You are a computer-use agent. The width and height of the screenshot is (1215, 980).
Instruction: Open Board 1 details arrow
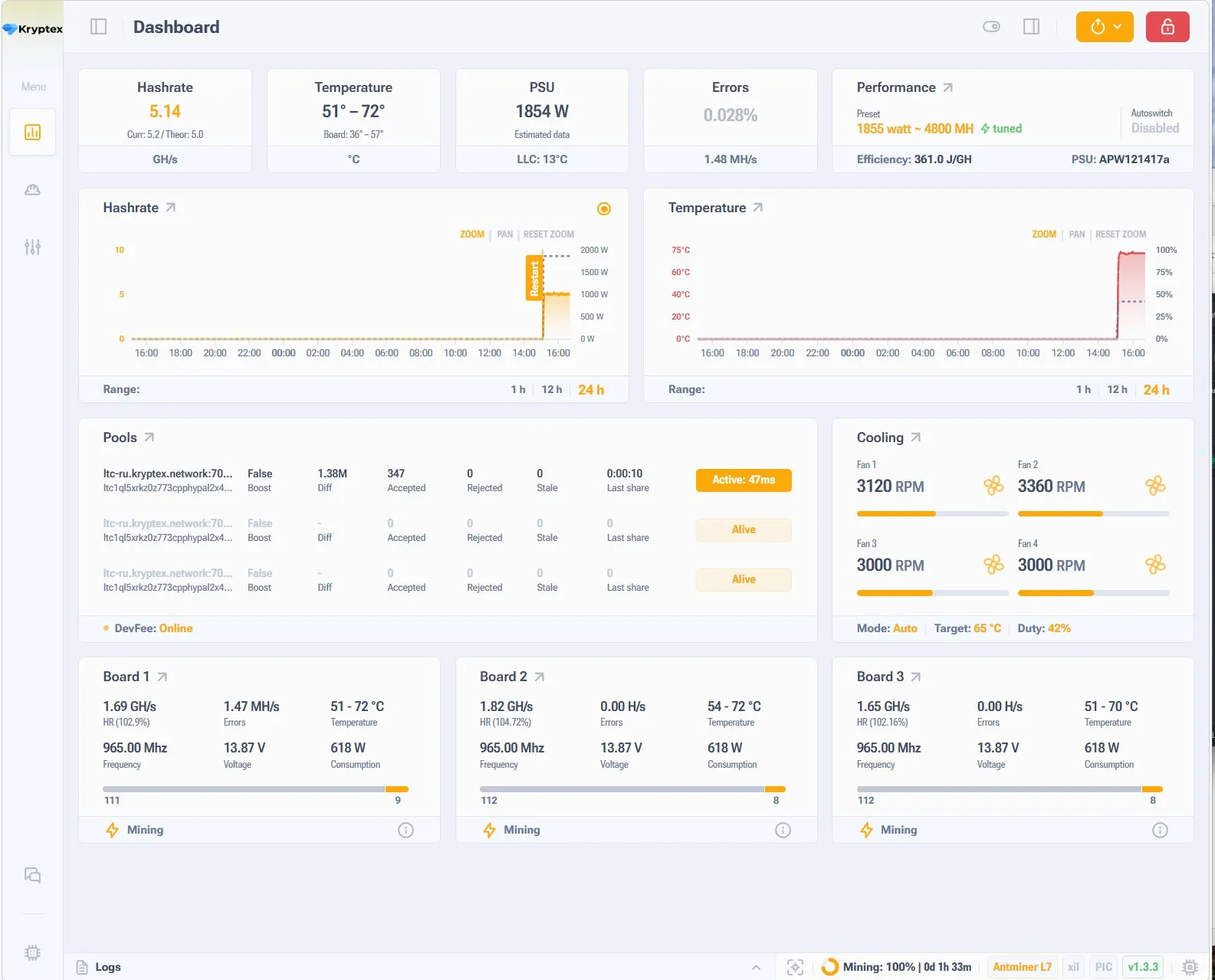163,677
